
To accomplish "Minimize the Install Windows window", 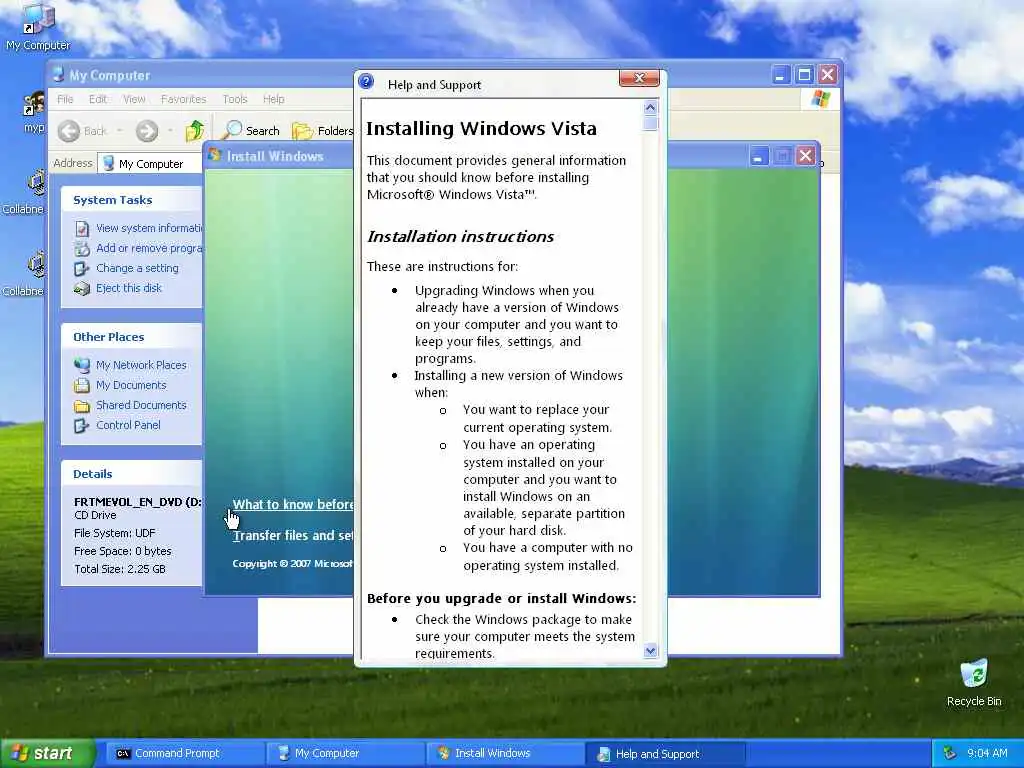I will 758,156.
